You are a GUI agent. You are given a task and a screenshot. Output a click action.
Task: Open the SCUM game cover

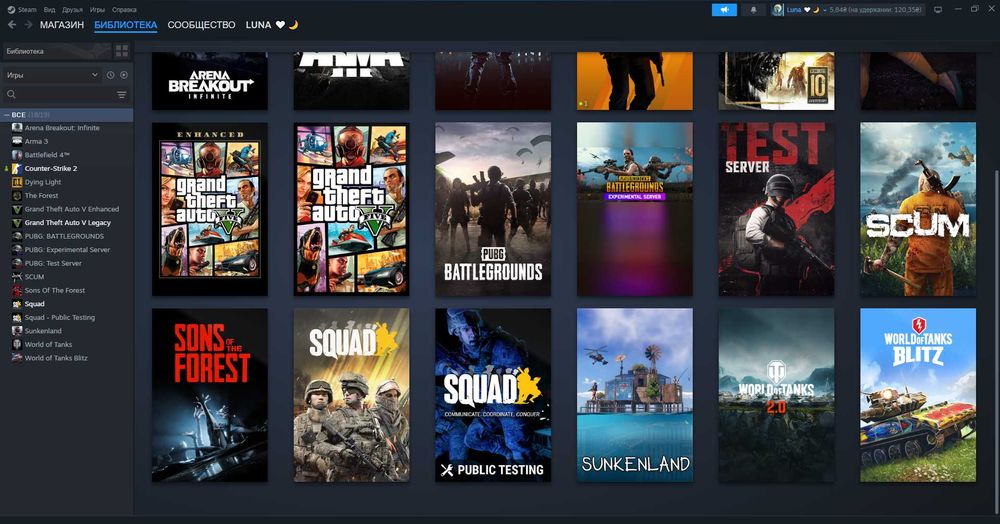click(918, 209)
